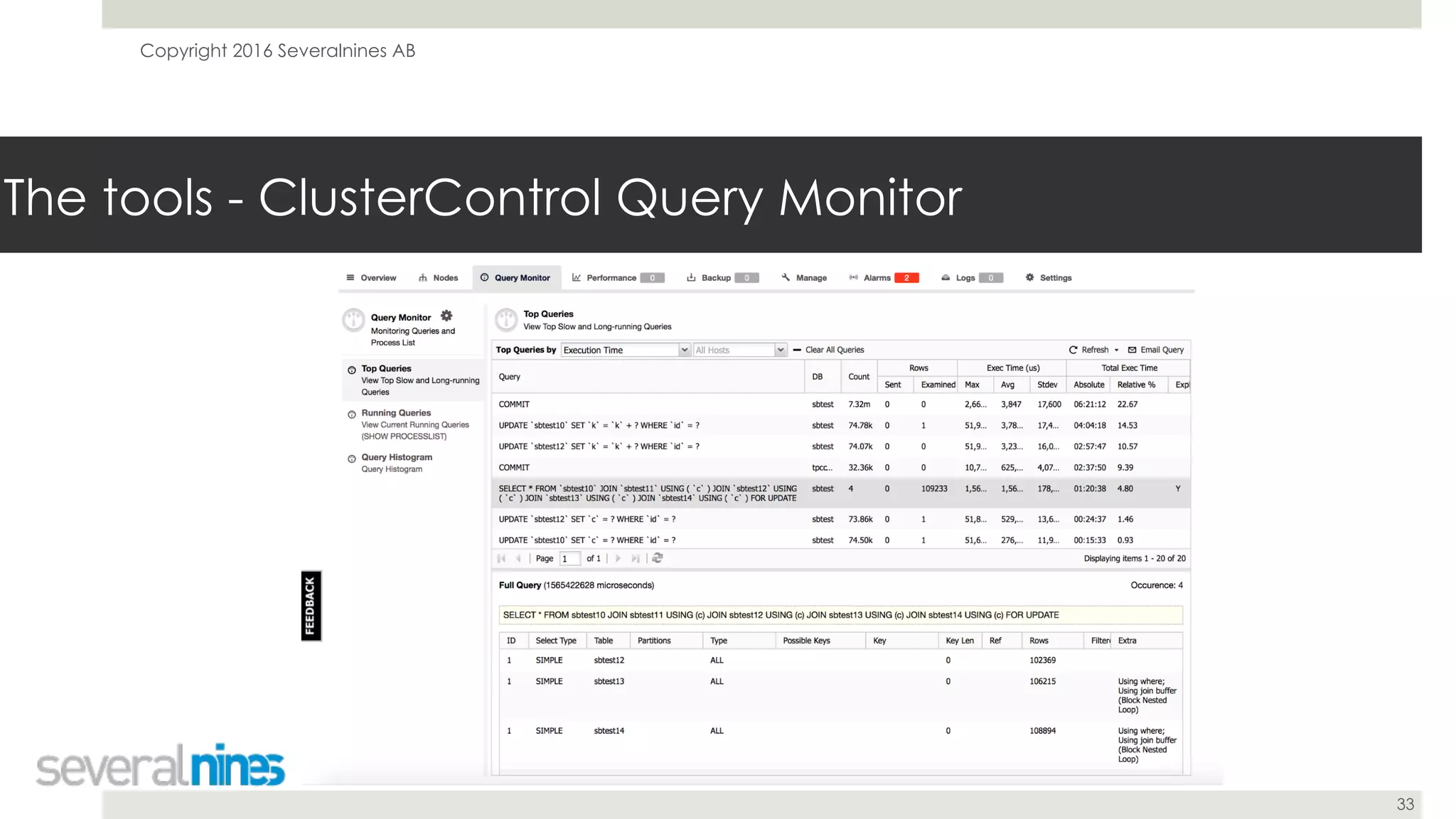Image resolution: width=1456 pixels, height=819 pixels.
Task: Open the Overview tab
Action: (371, 278)
